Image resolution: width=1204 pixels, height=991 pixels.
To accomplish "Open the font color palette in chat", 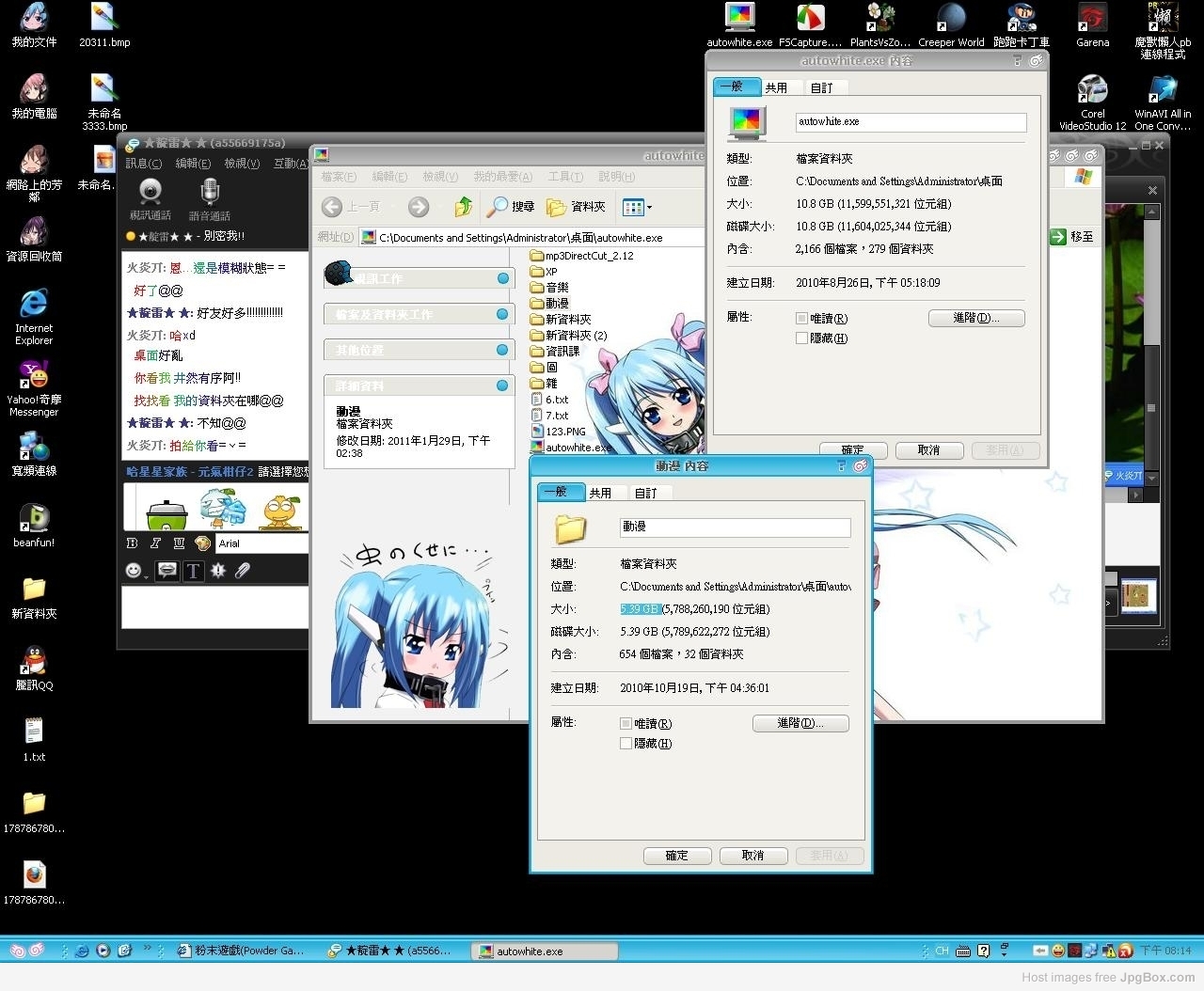I will (x=202, y=543).
